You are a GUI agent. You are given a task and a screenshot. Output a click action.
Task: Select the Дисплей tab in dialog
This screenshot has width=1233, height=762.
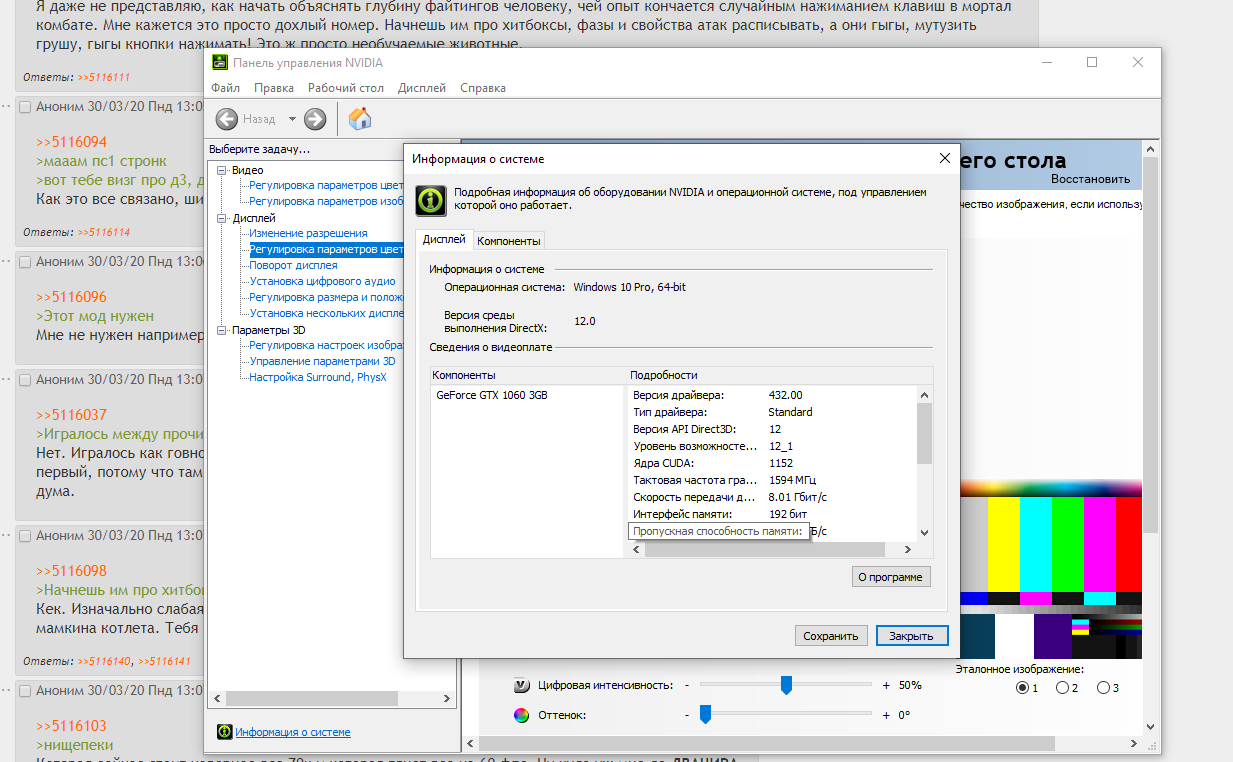(444, 240)
